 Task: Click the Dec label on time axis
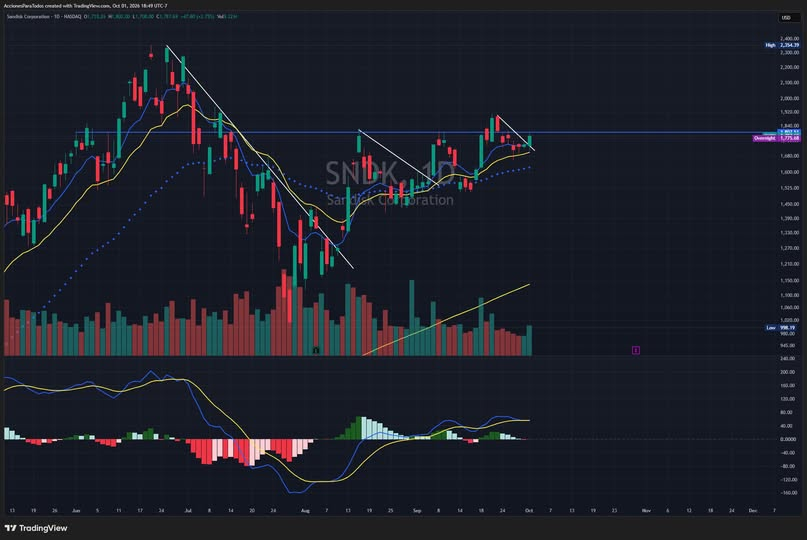pos(752,511)
